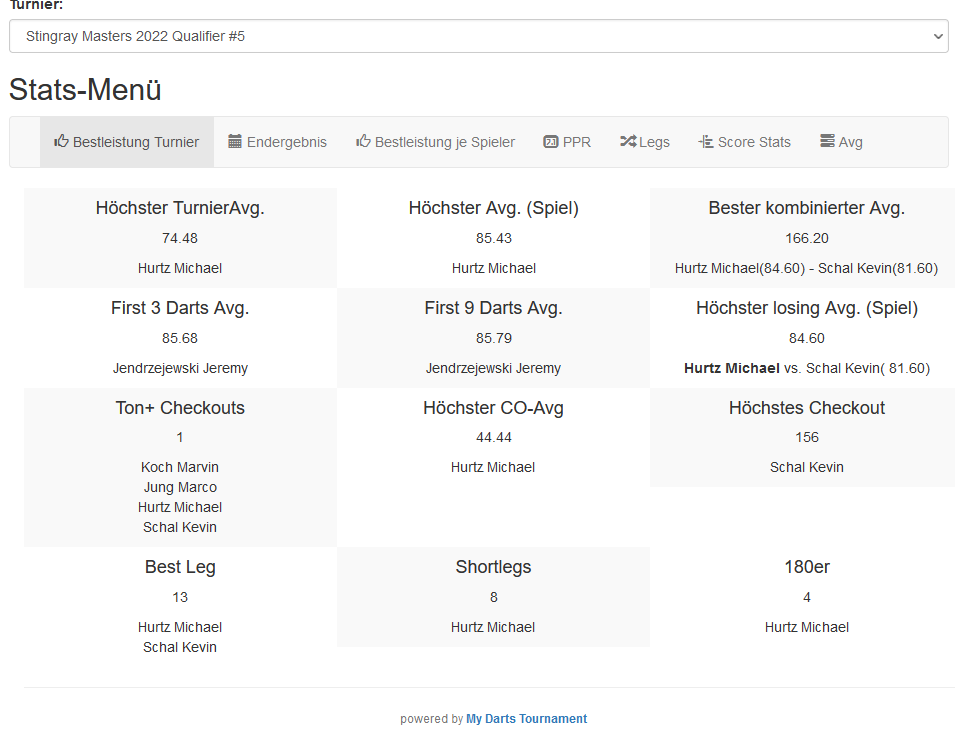
Task: Click the 180er stat heading
Action: tap(806, 567)
